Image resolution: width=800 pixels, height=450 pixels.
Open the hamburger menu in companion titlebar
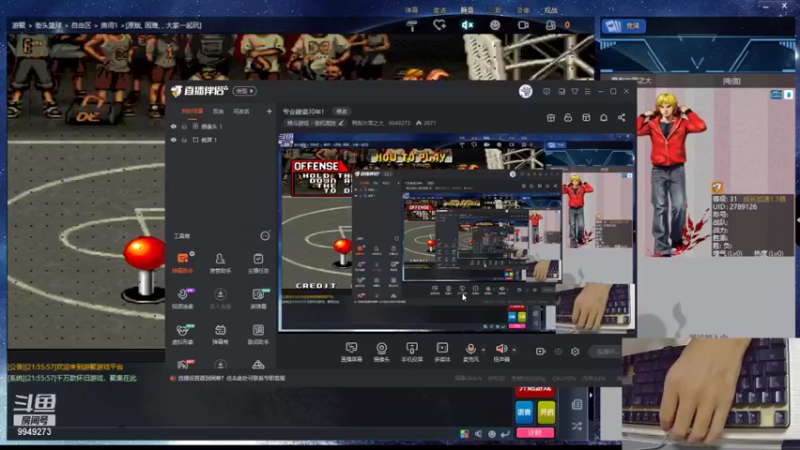(587, 91)
